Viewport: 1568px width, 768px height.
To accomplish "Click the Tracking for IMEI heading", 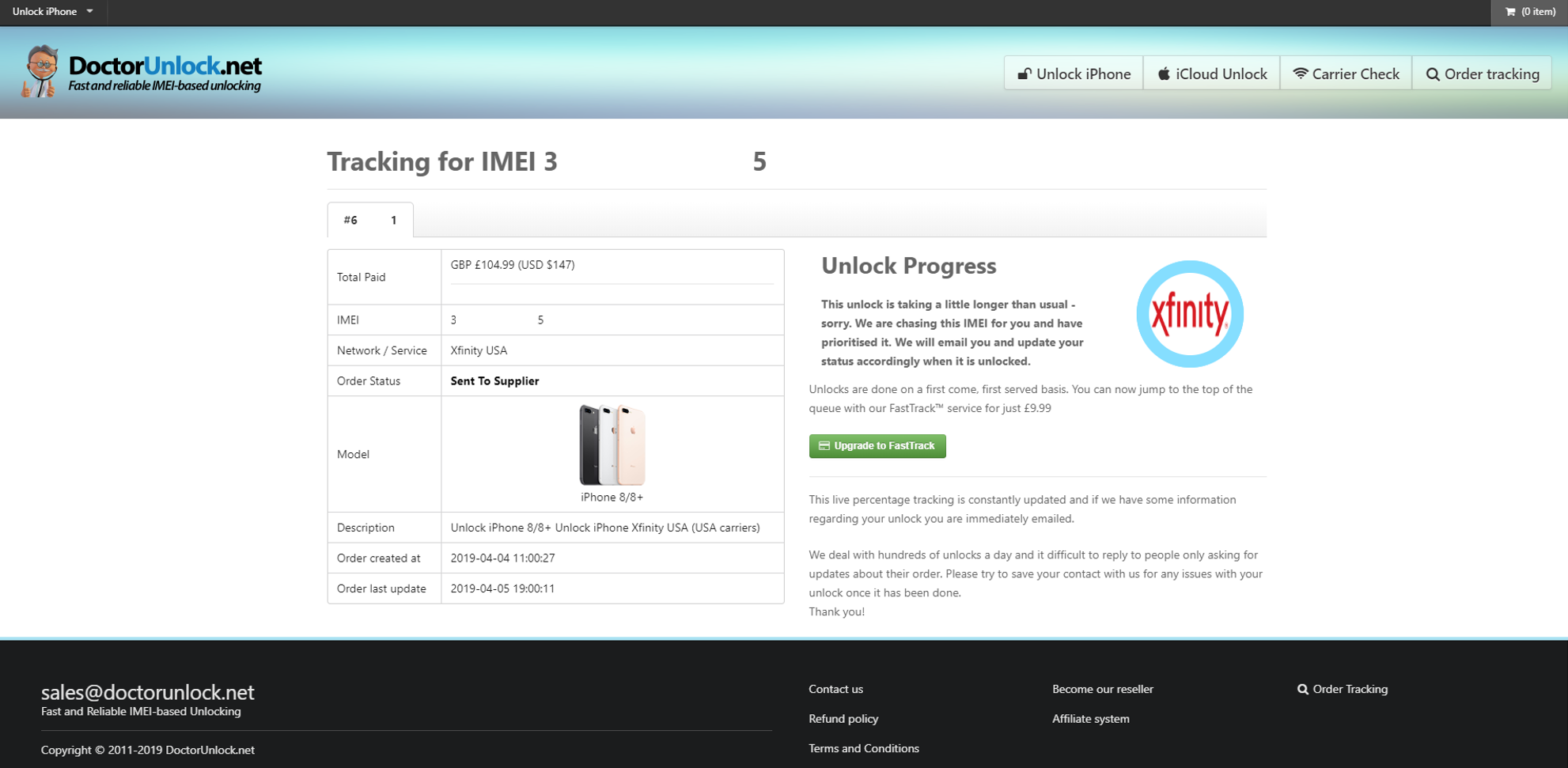I will click(547, 161).
